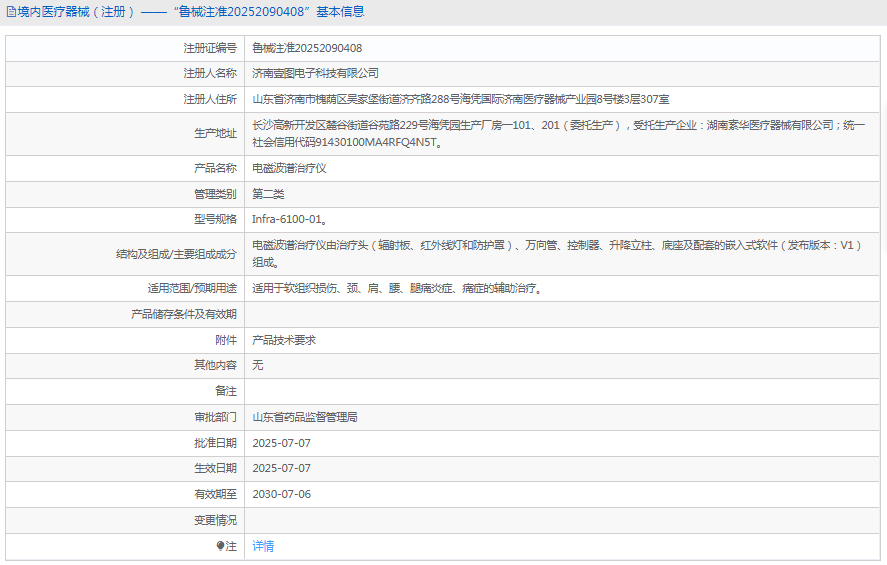Click the 注 label in last row
The height and width of the screenshot is (565, 887).
231,546
